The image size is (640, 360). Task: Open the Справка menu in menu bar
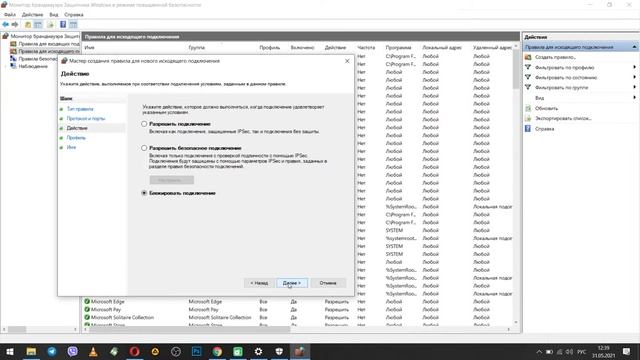pos(74,15)
